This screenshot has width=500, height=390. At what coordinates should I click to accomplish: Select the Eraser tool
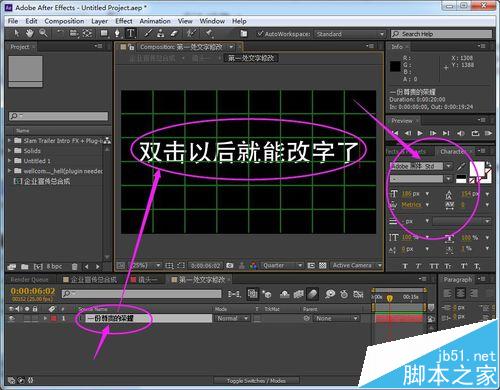pyautogui.click(x=174, y=33)
